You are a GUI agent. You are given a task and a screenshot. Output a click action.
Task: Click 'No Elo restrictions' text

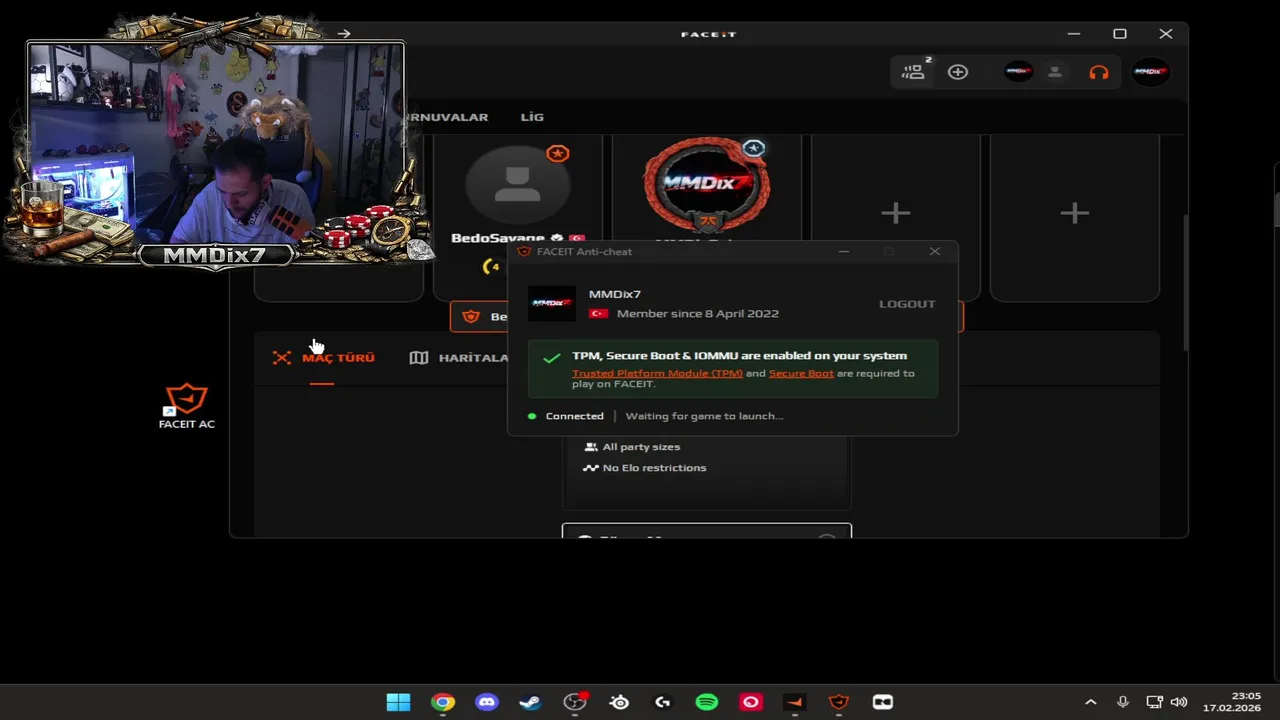tap(654, 468)
